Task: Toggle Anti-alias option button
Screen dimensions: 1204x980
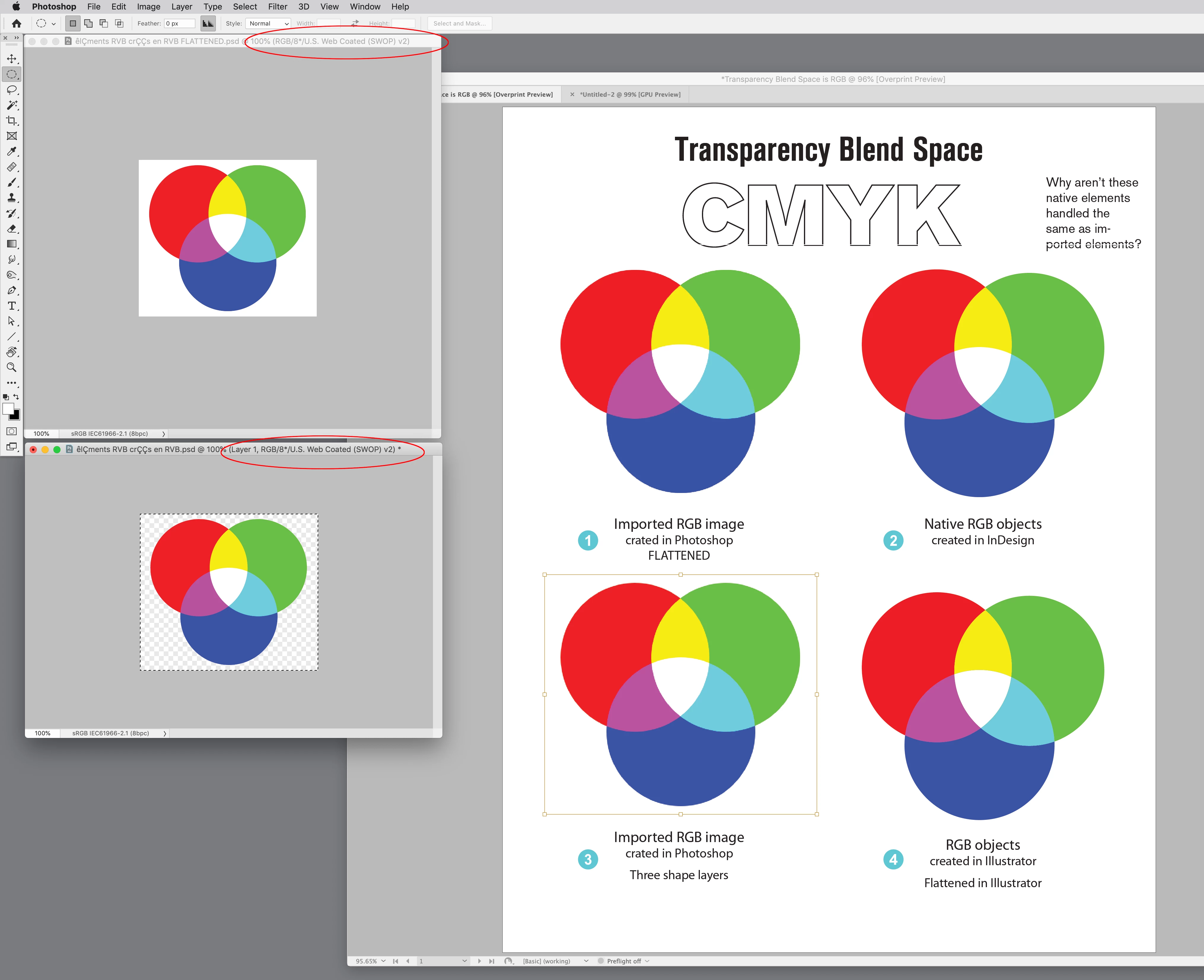Action: 208,24
